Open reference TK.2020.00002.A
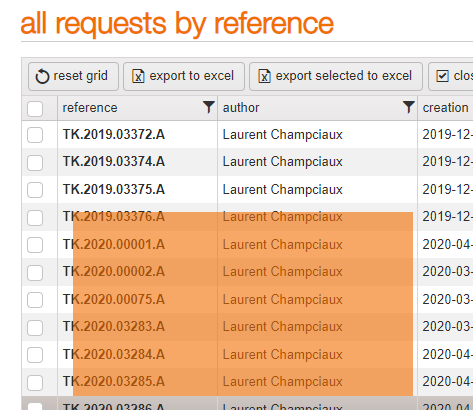The image size is (473, 410). [x=114, y=272]
